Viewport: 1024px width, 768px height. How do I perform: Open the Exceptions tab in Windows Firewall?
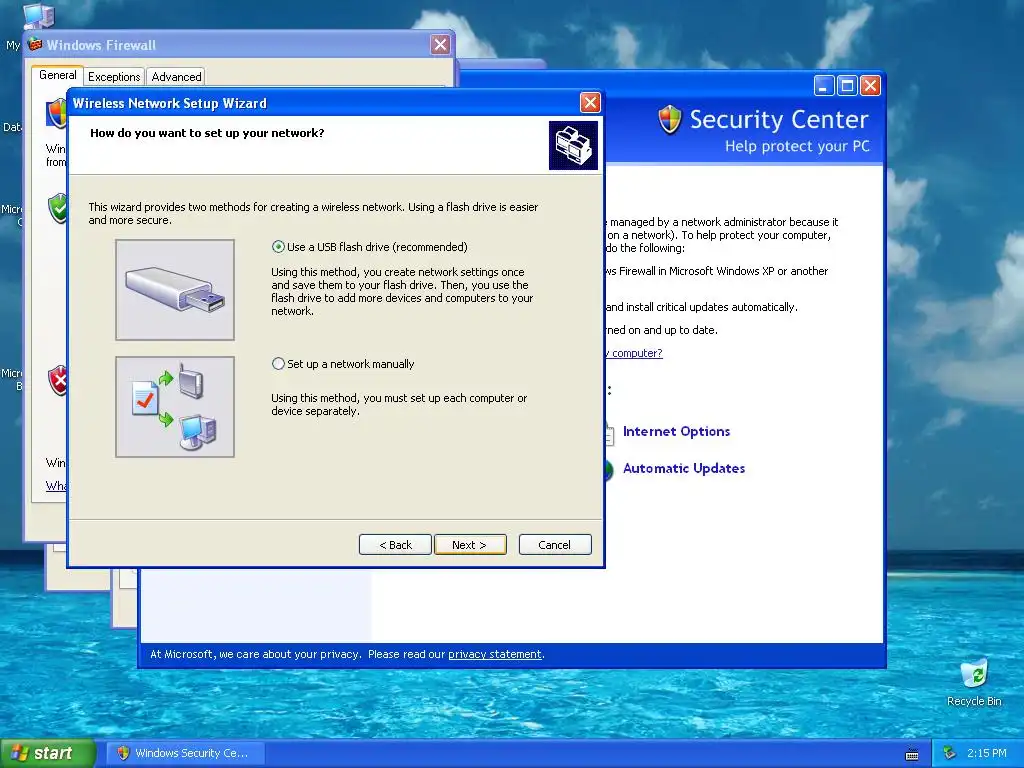click(x=114, y=77)
